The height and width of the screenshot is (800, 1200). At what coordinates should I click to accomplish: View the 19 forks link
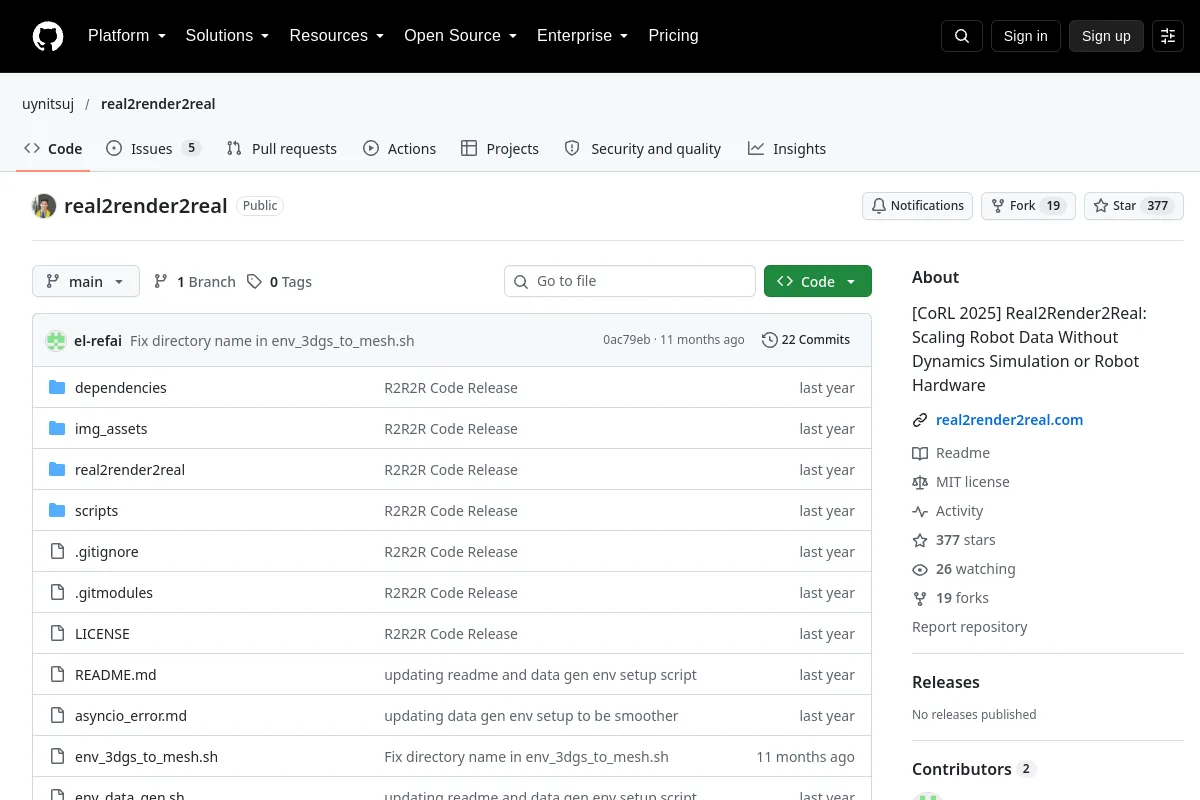[950, 598]
